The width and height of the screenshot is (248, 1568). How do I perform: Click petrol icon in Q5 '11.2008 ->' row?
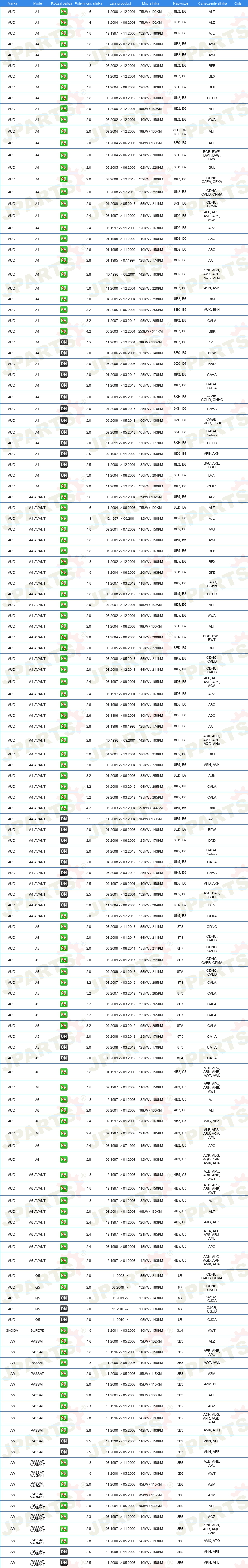[63, 1275]
